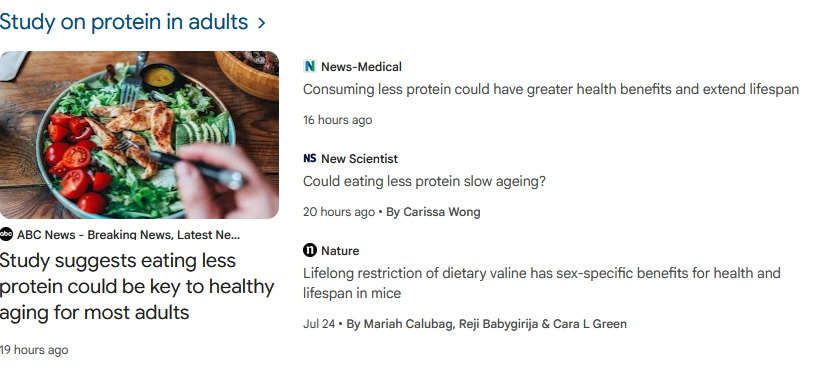This screenshot has height=370, width=822.
Task: Open Lifelong restriction of dietary valine article
Action: point(542,283)
